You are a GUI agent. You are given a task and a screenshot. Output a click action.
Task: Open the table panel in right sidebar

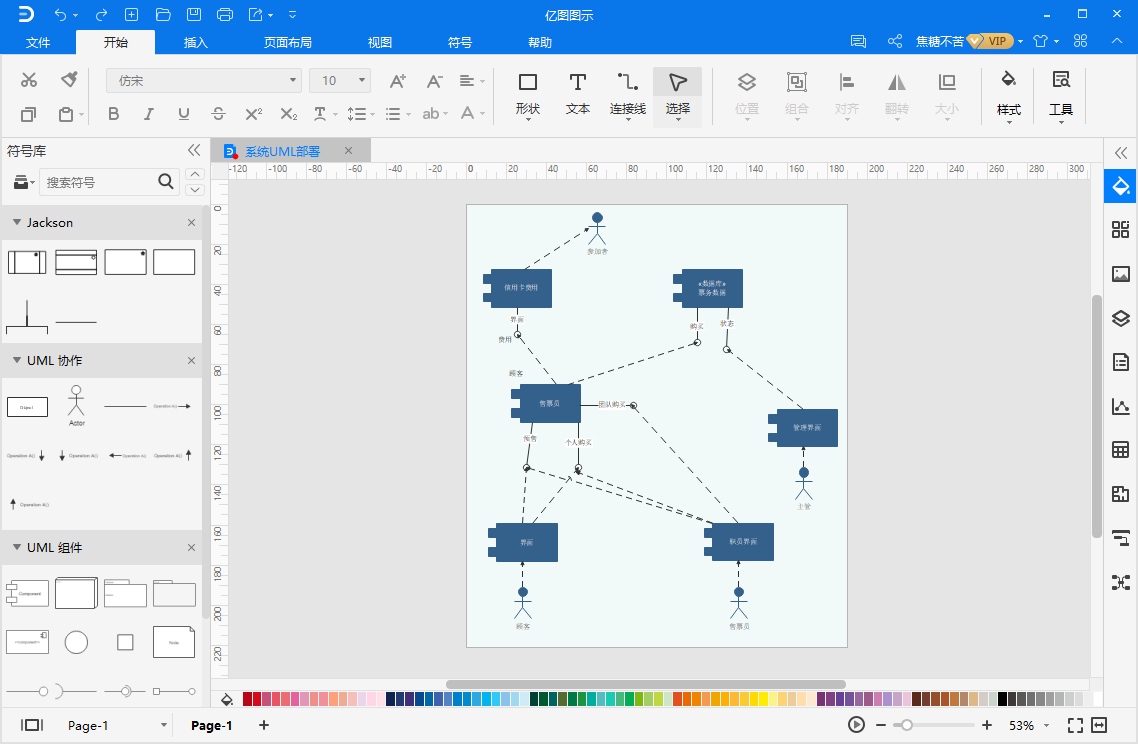[1121, 449]
